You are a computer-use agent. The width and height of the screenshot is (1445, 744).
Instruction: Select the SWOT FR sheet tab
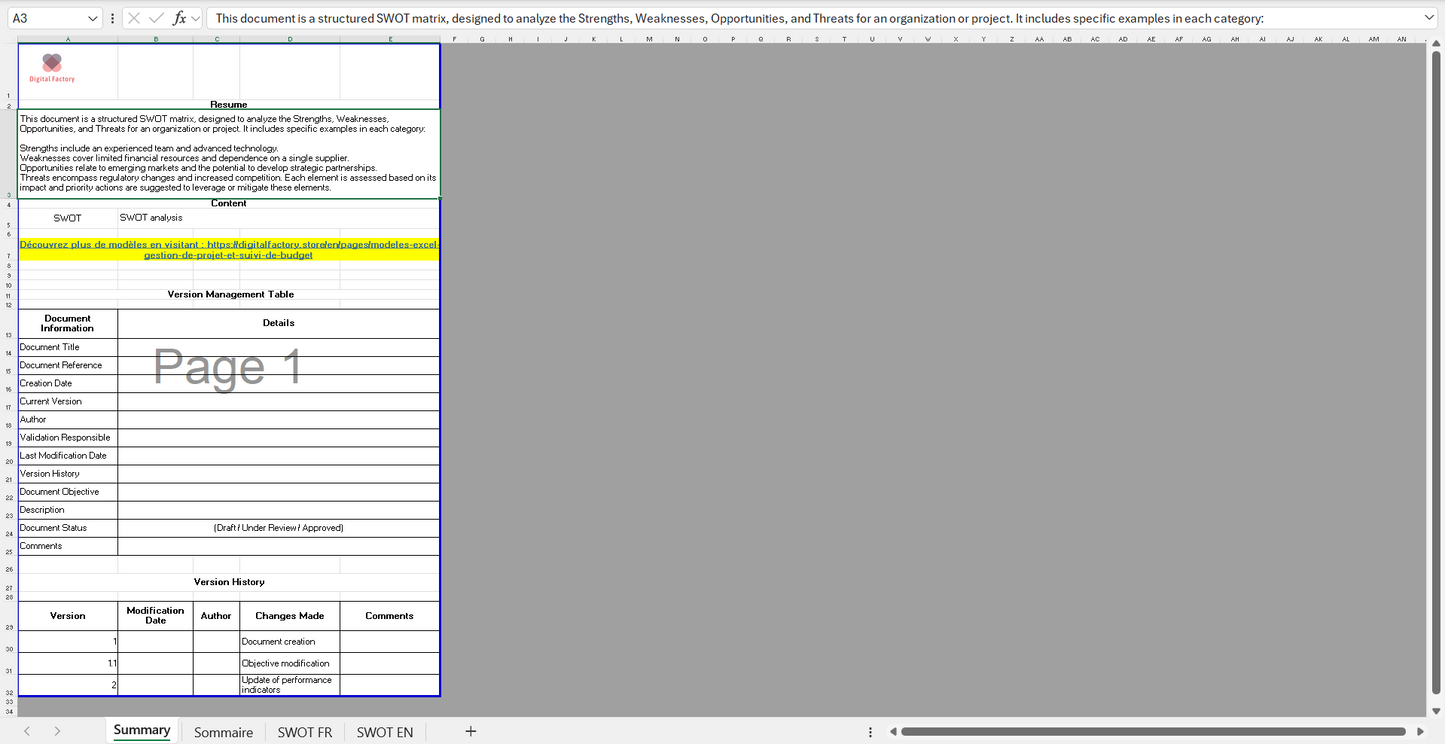click(304, 732)
